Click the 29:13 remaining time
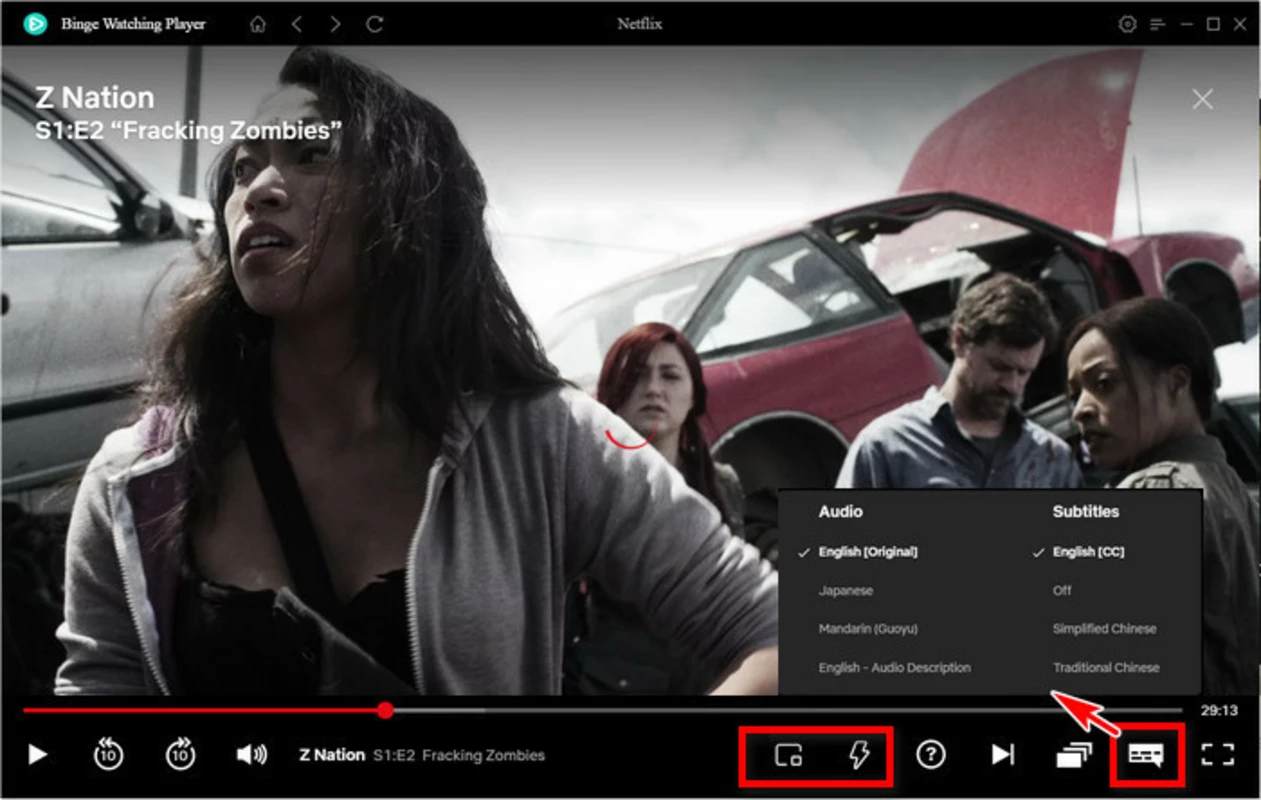The image size is (1261, 800). pyautogui.click(x=1219, y=710)
